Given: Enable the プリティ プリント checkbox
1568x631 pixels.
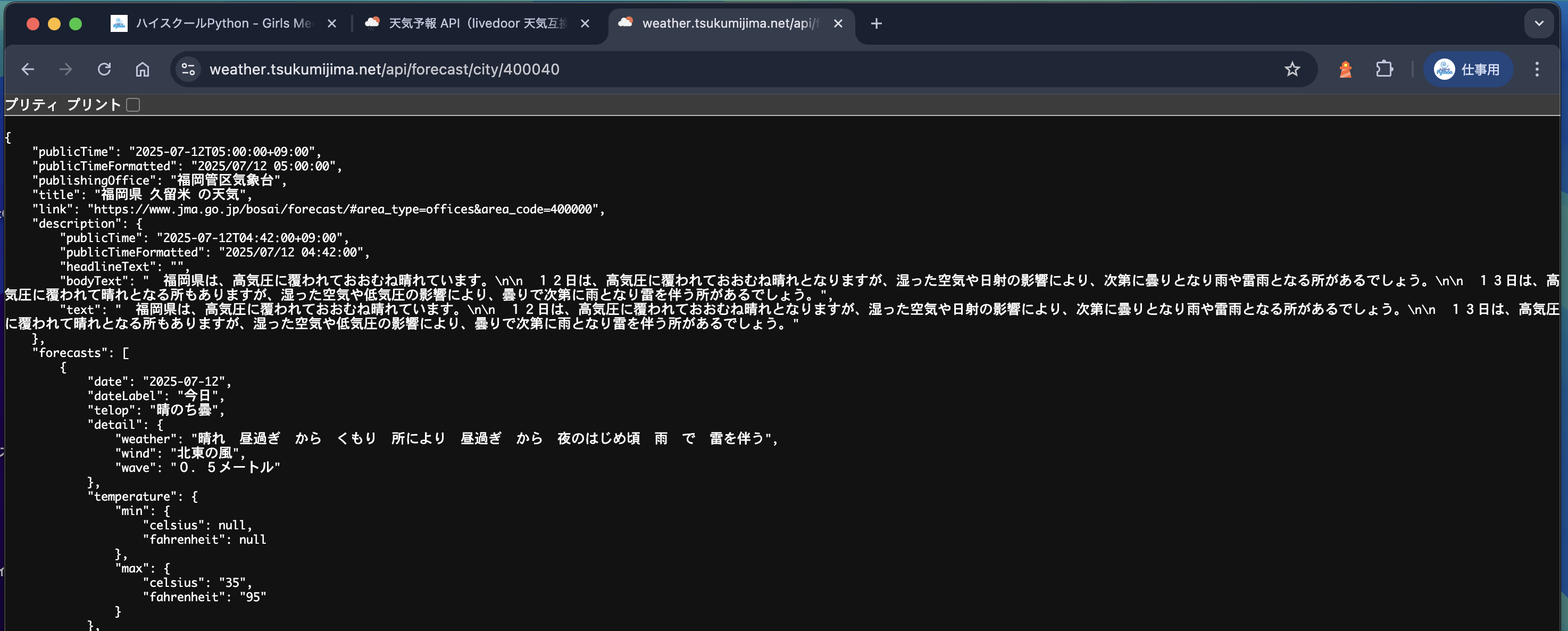Looking at the screenshot, I should point(134,105).
